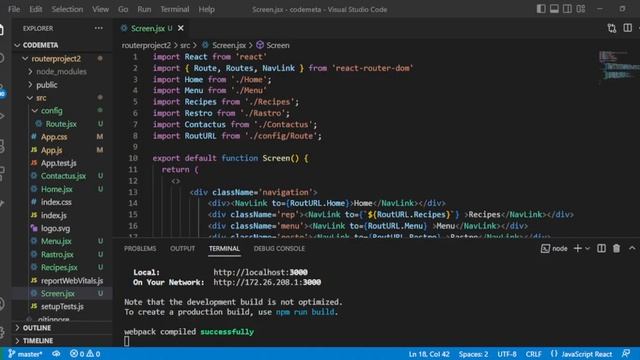640x360 pixels.
Task: Open the Terminal menu
Action: (174, 9)
